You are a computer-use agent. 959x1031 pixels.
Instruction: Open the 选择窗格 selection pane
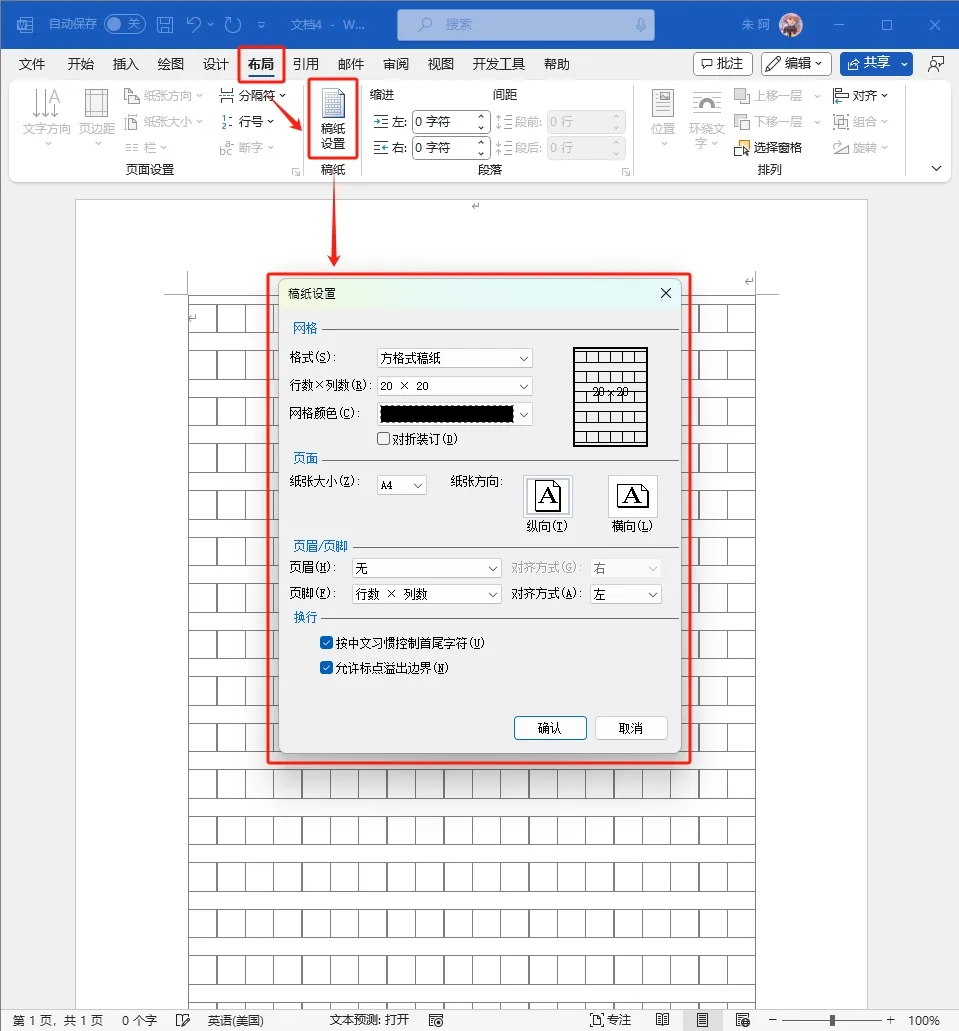(768, 148)
